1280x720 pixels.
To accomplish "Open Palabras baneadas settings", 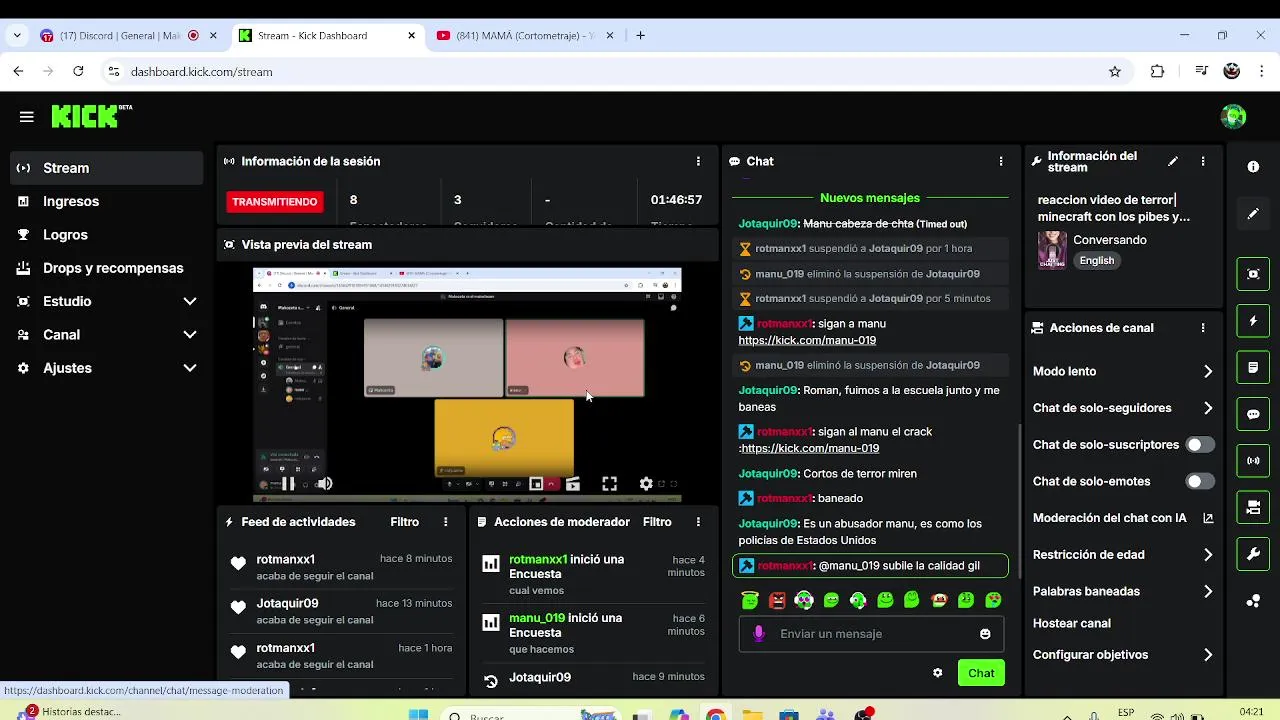I will pos(1122,591).
